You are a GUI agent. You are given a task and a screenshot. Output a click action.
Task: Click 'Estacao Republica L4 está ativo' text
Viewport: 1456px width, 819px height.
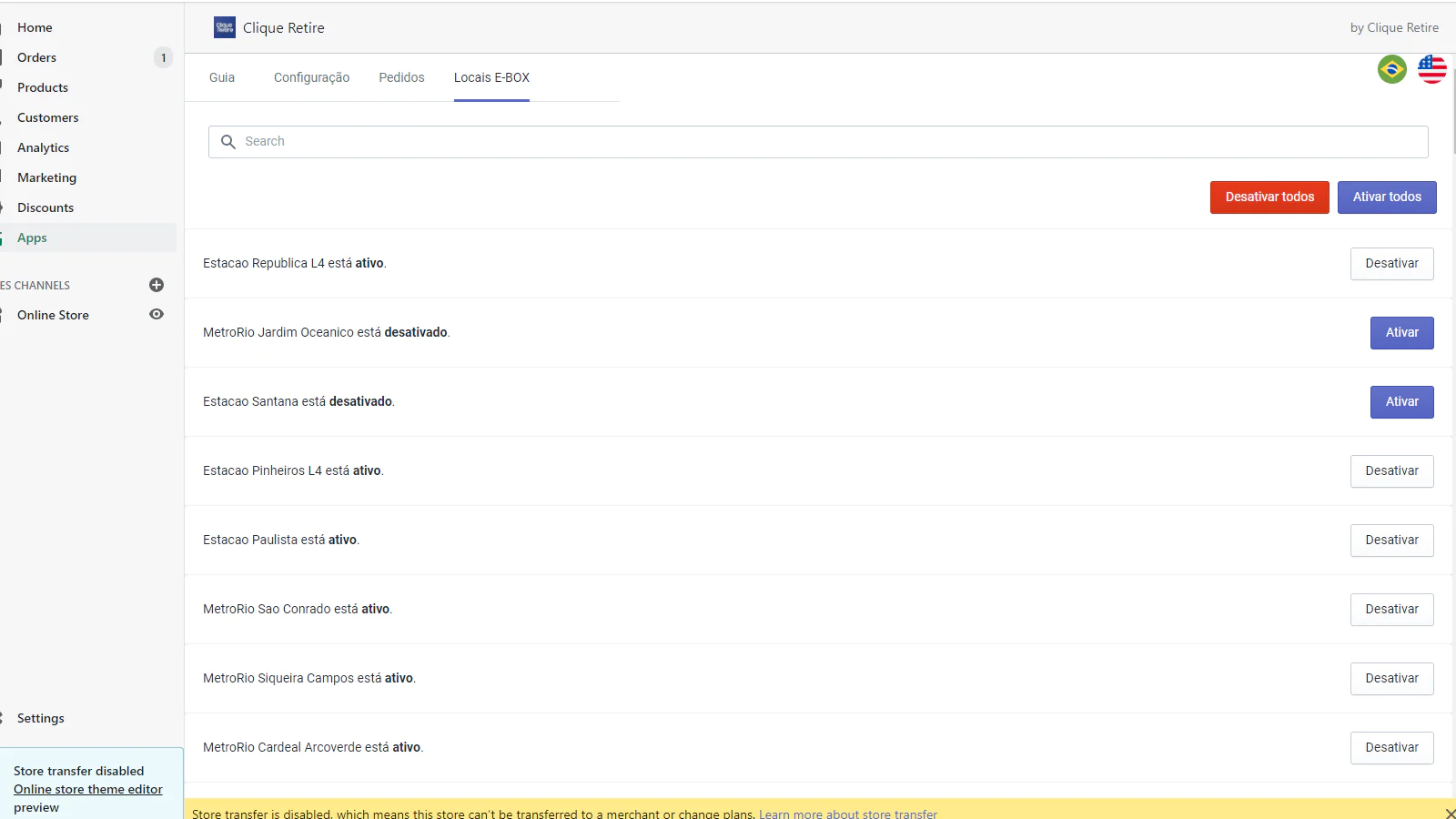tap(294, 263)
